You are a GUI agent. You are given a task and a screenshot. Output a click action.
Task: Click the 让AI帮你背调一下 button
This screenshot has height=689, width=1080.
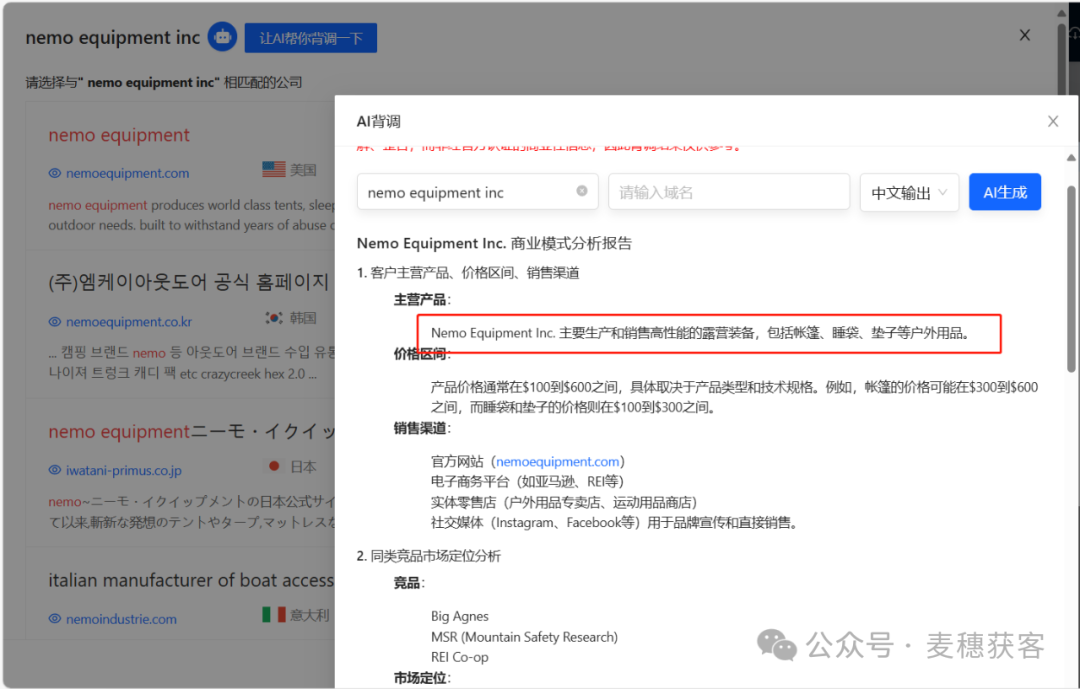(x=311, y=38)
